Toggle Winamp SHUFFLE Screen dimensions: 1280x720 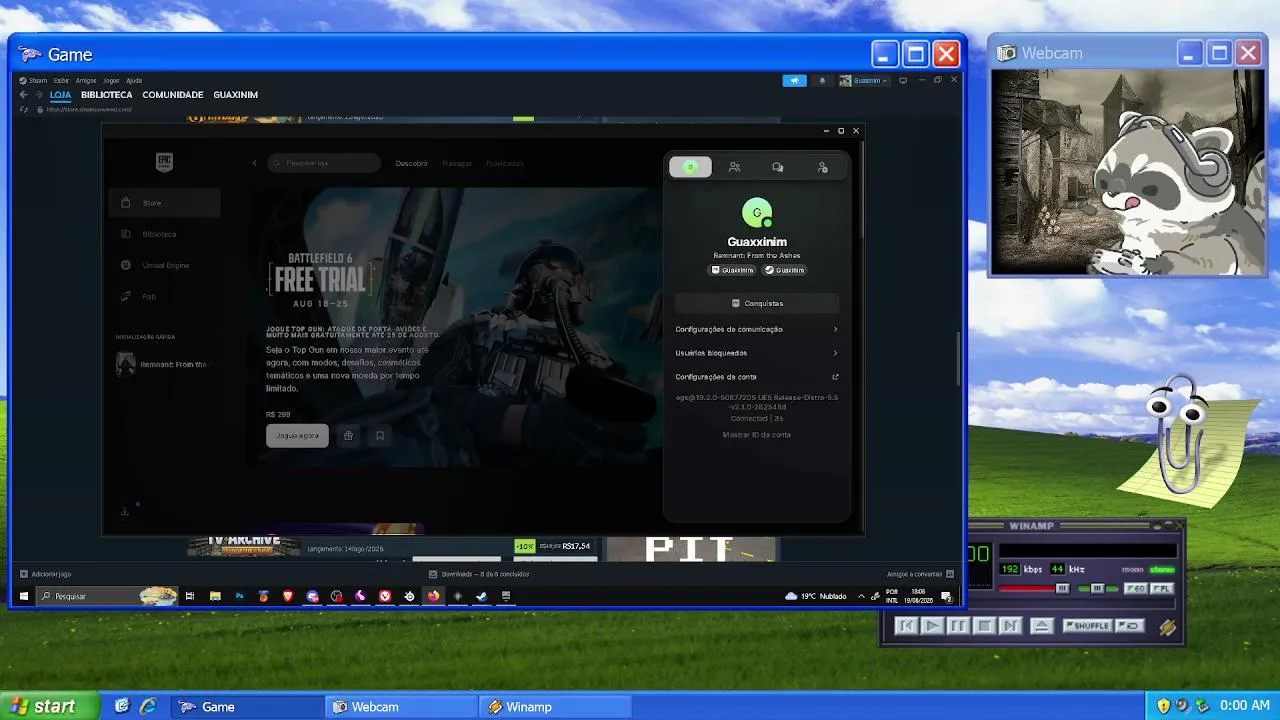tap(1087, 626)
